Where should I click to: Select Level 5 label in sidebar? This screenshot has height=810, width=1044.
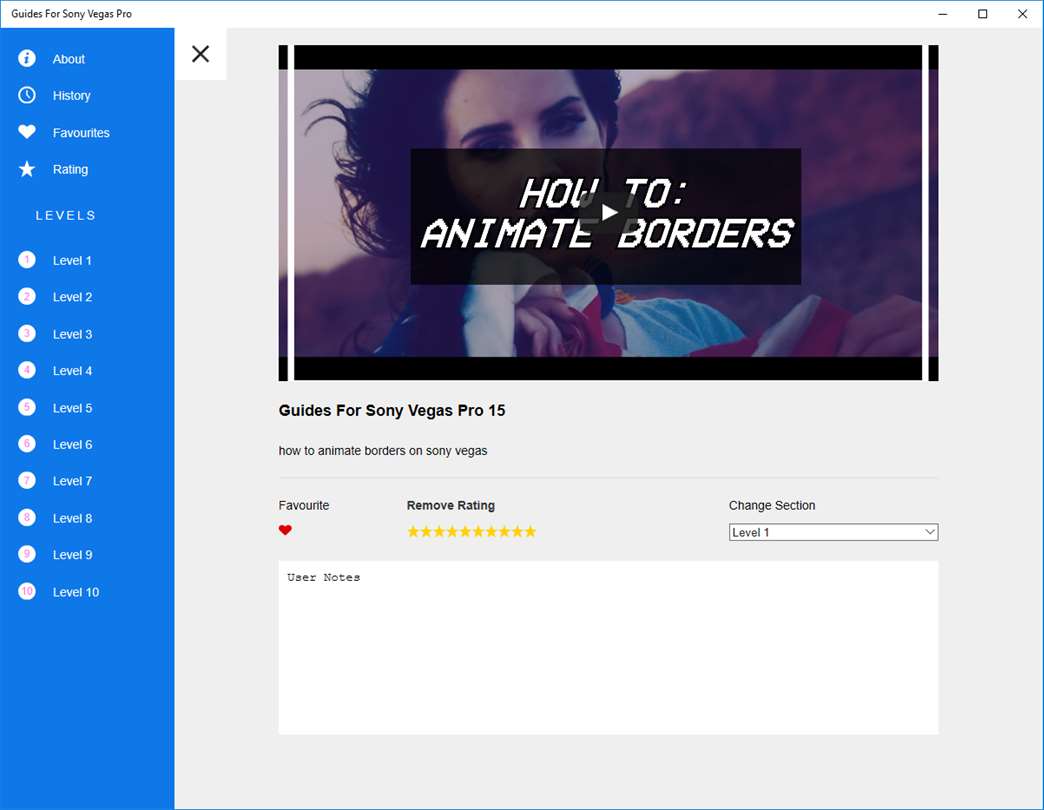pos(73,409)
